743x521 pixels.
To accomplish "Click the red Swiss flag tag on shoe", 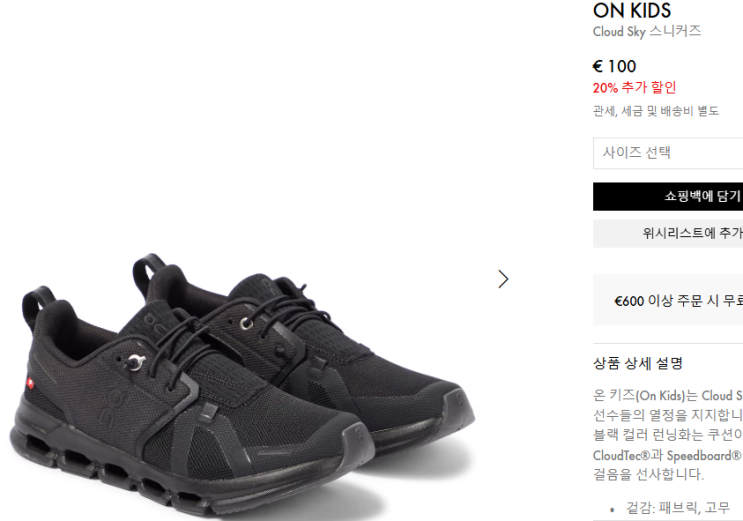I will coord(30,383).
